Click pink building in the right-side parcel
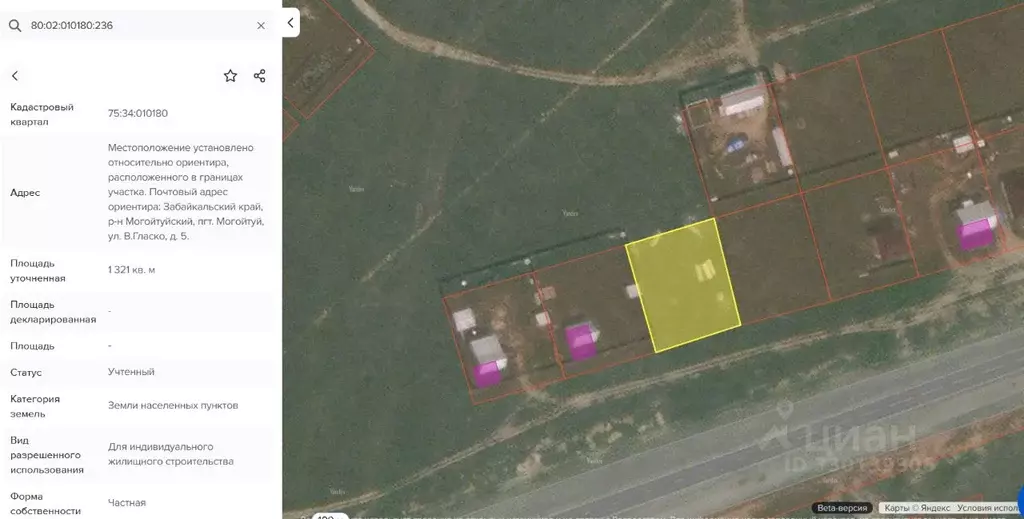The width and height of the screenshot is (1024, 519). coord(974,234)
